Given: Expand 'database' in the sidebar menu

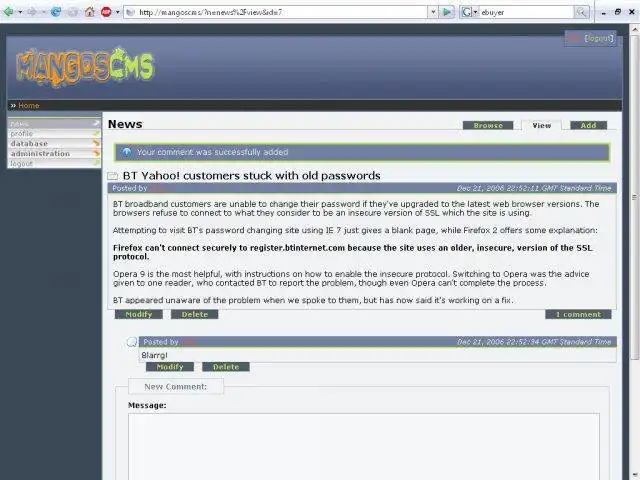Looking at the screenshot, I should pos(54,143).
